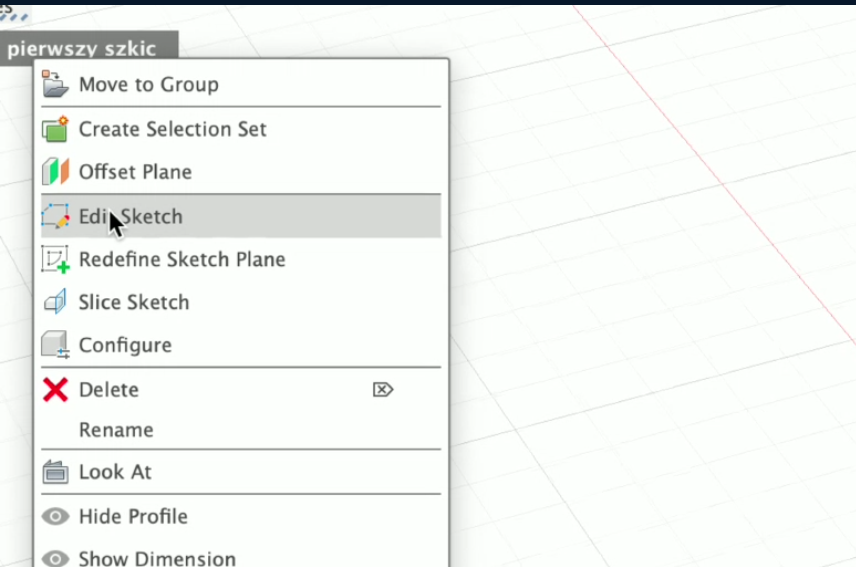Select the 'pierwszy szkic' sketch label
Image resolution: width=856 pixels, height=567 pixels.
click(82, 49)
